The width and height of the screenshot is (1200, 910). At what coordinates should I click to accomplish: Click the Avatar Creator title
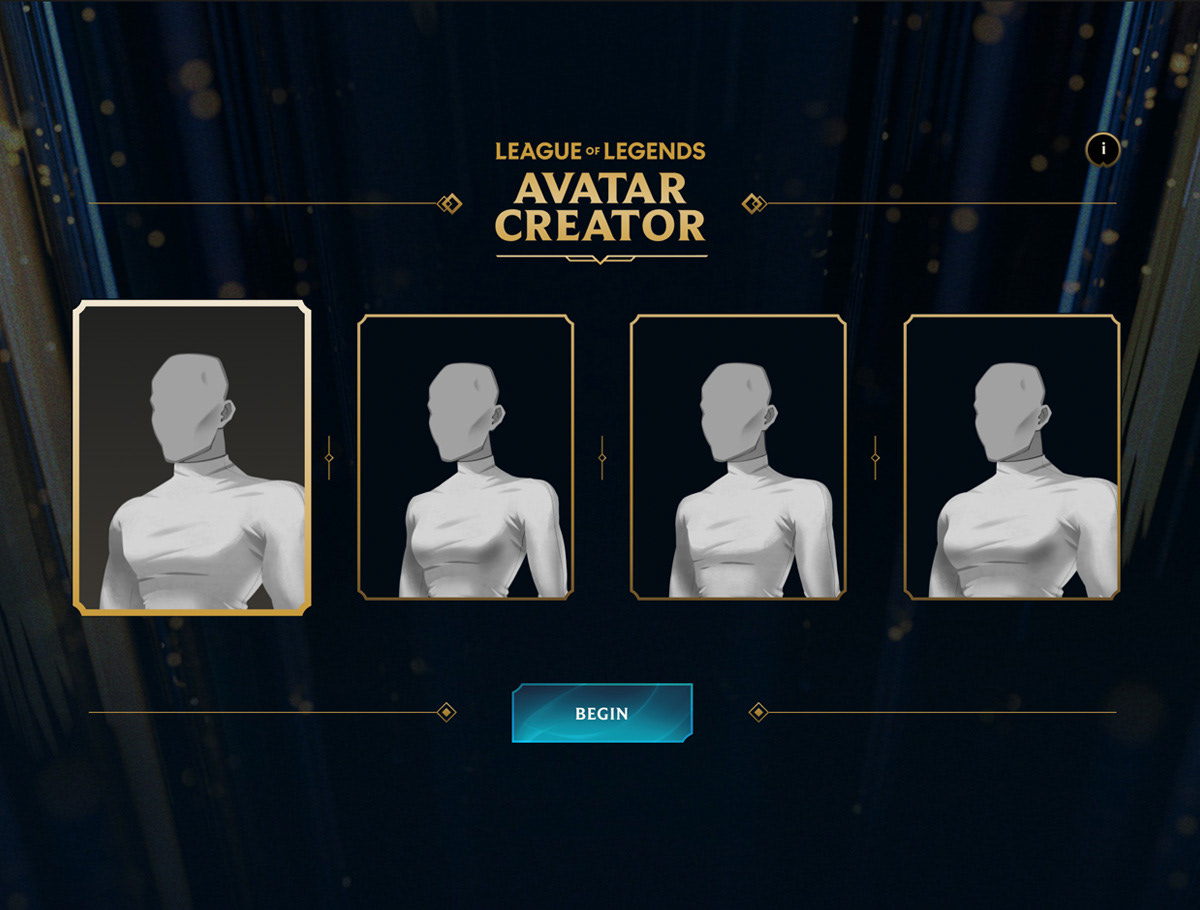click(x=601, y=207)
